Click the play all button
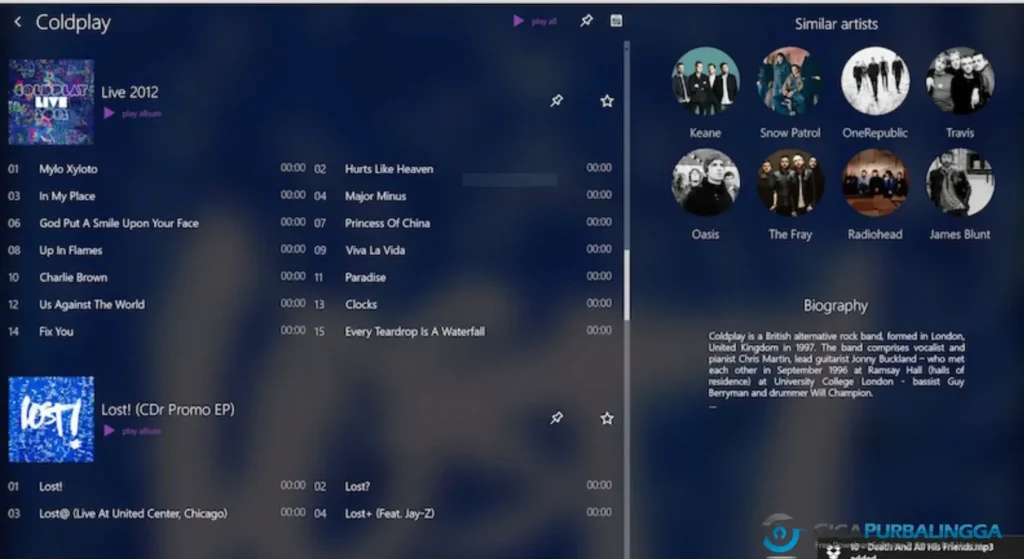This screenshot has width=1024, height=559. point(535,21)
